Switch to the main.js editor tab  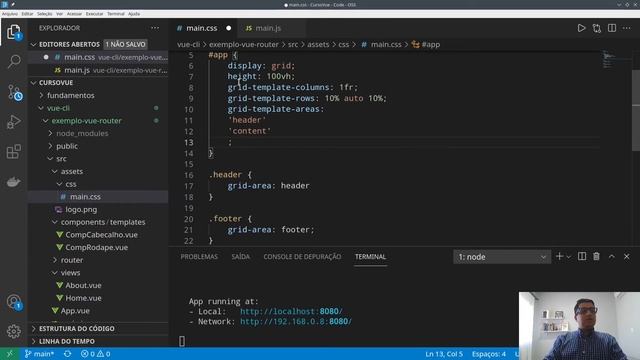click(268, 28)
